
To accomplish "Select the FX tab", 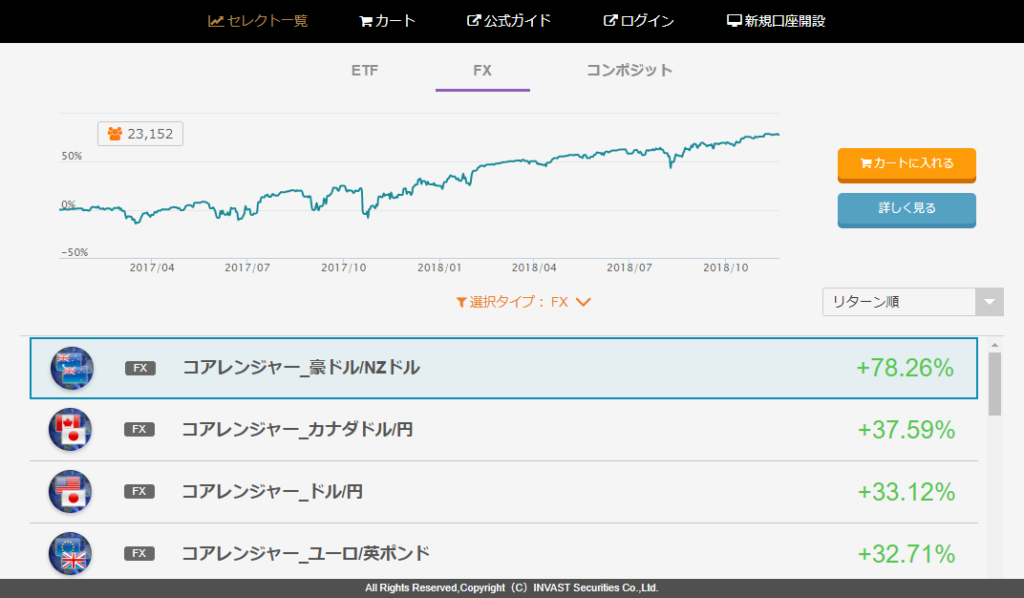I will [483, 71].
